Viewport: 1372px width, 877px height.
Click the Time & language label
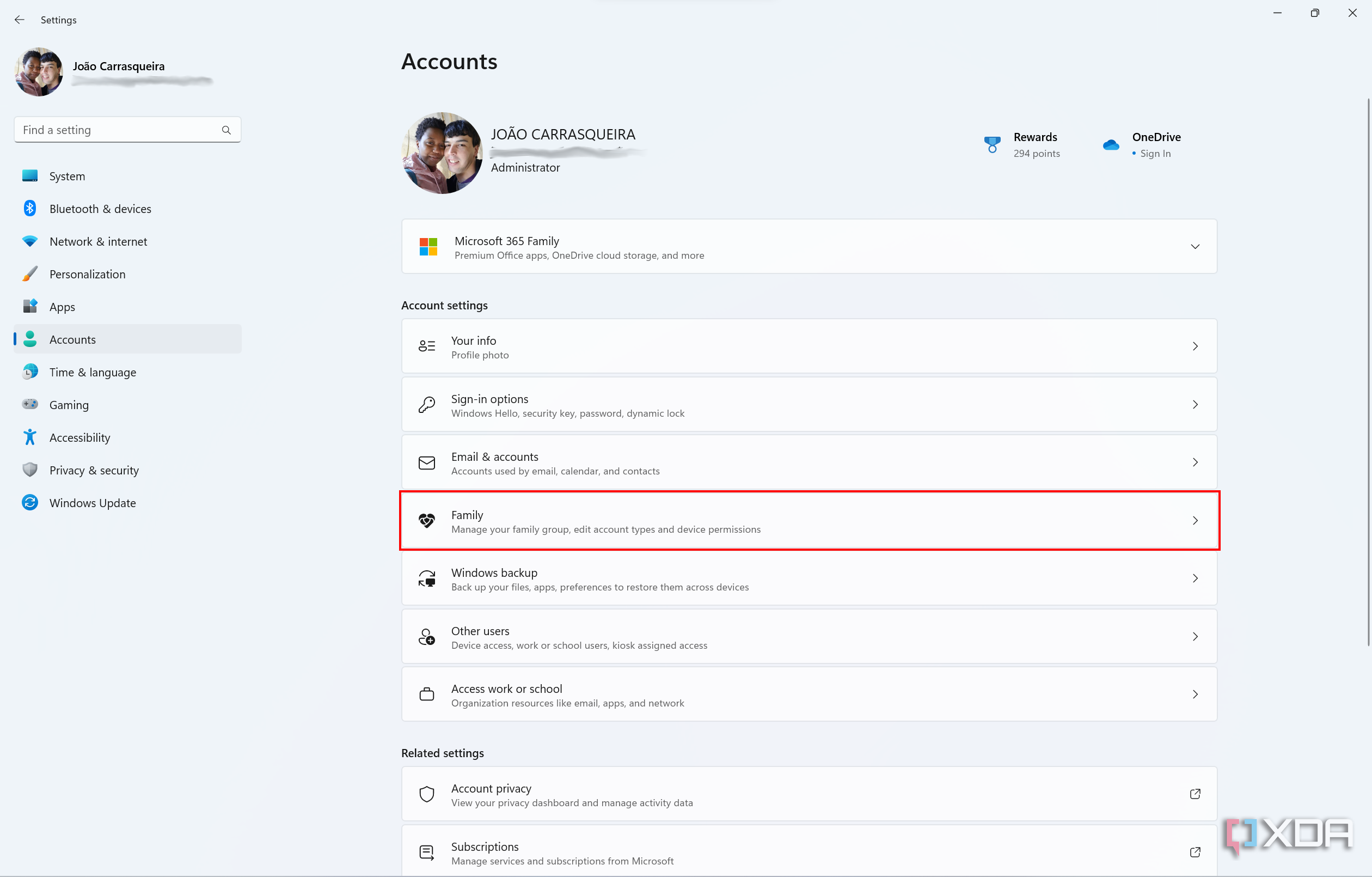[x=93, y=372]
